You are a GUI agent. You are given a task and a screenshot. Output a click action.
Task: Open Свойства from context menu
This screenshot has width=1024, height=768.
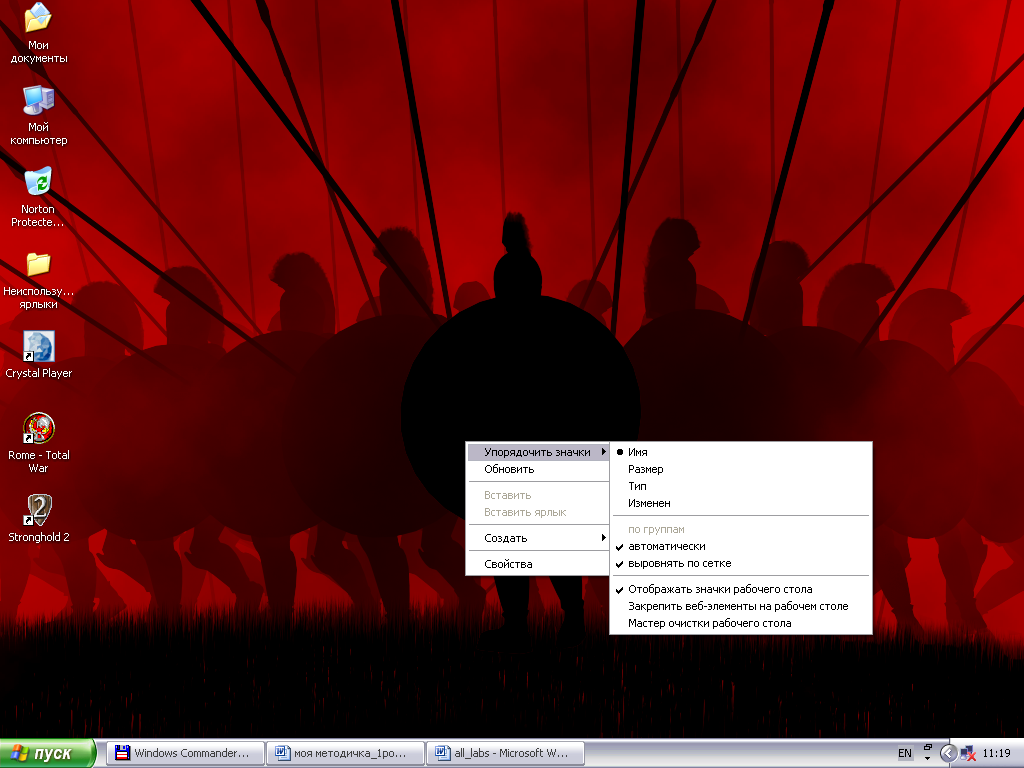[538, 564]
